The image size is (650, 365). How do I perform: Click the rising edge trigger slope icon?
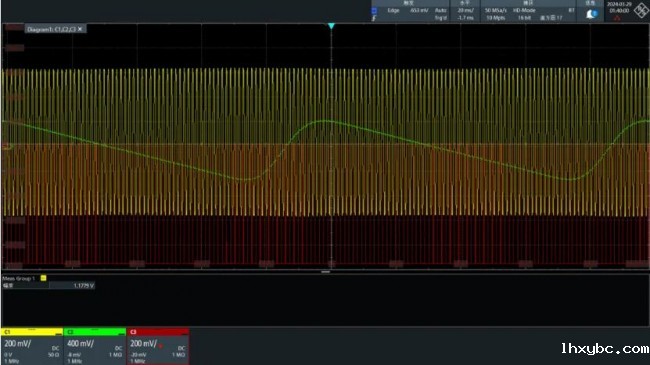point(374,18)
